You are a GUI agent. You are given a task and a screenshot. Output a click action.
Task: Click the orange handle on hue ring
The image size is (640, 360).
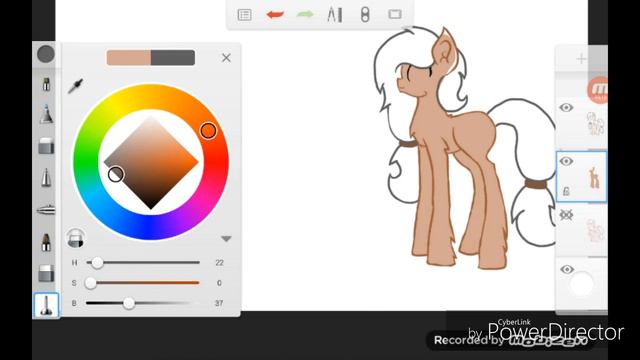click(208, 131)
